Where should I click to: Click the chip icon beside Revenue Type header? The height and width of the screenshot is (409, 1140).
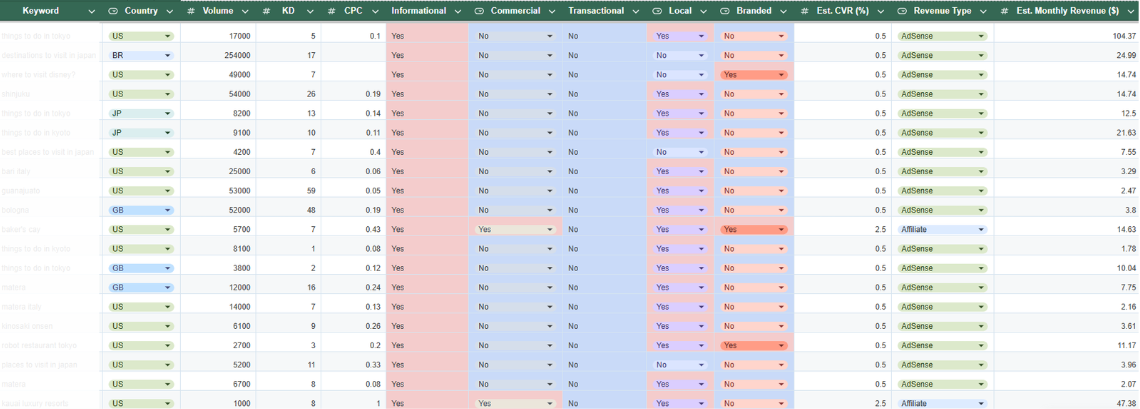pos(901,11)
